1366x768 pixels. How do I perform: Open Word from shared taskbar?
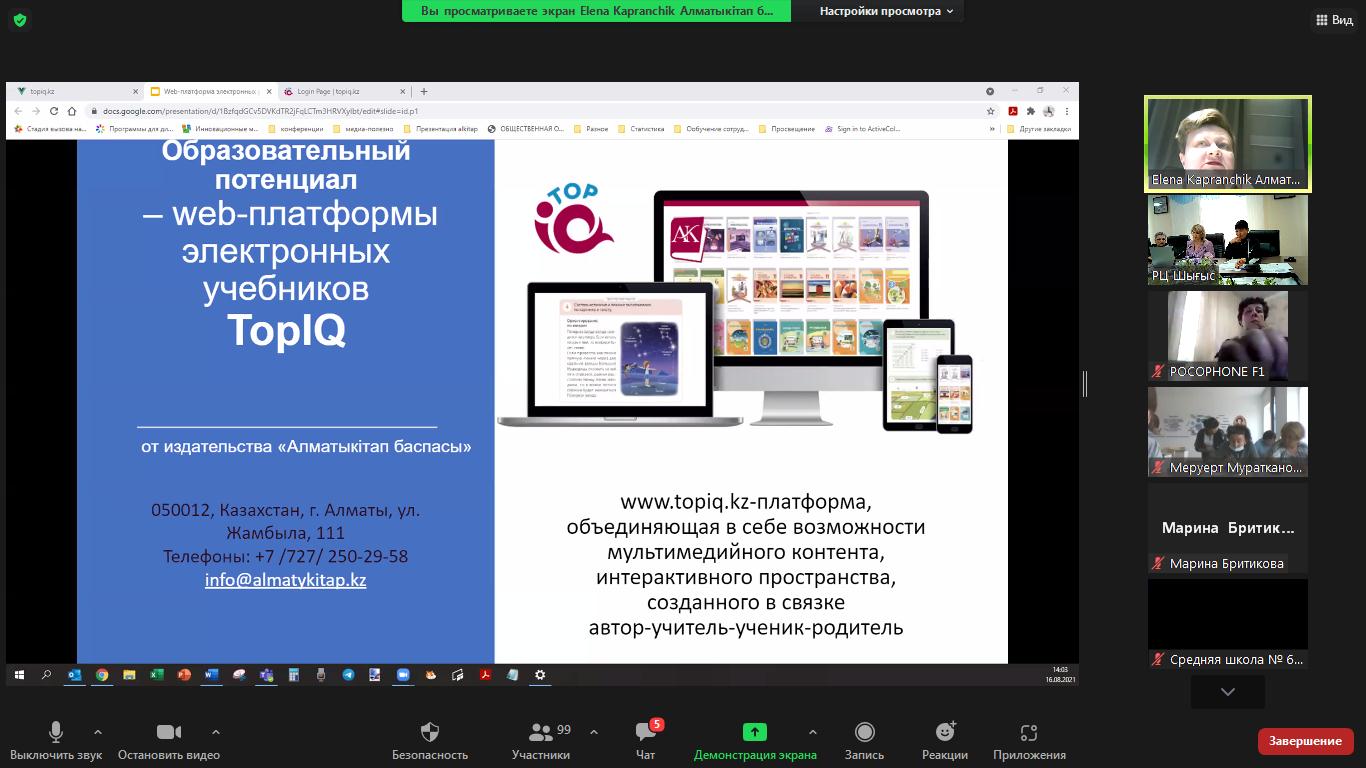pyautogui.click(x=211, y=675)
